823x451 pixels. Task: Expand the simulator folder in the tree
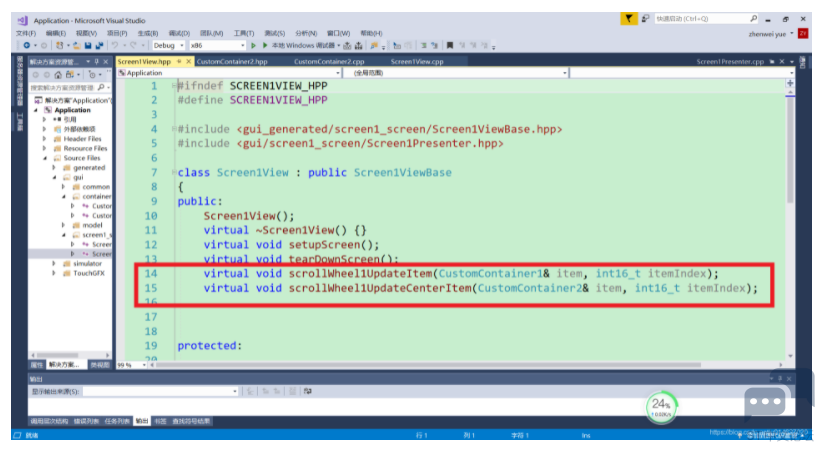coord(54,263)
